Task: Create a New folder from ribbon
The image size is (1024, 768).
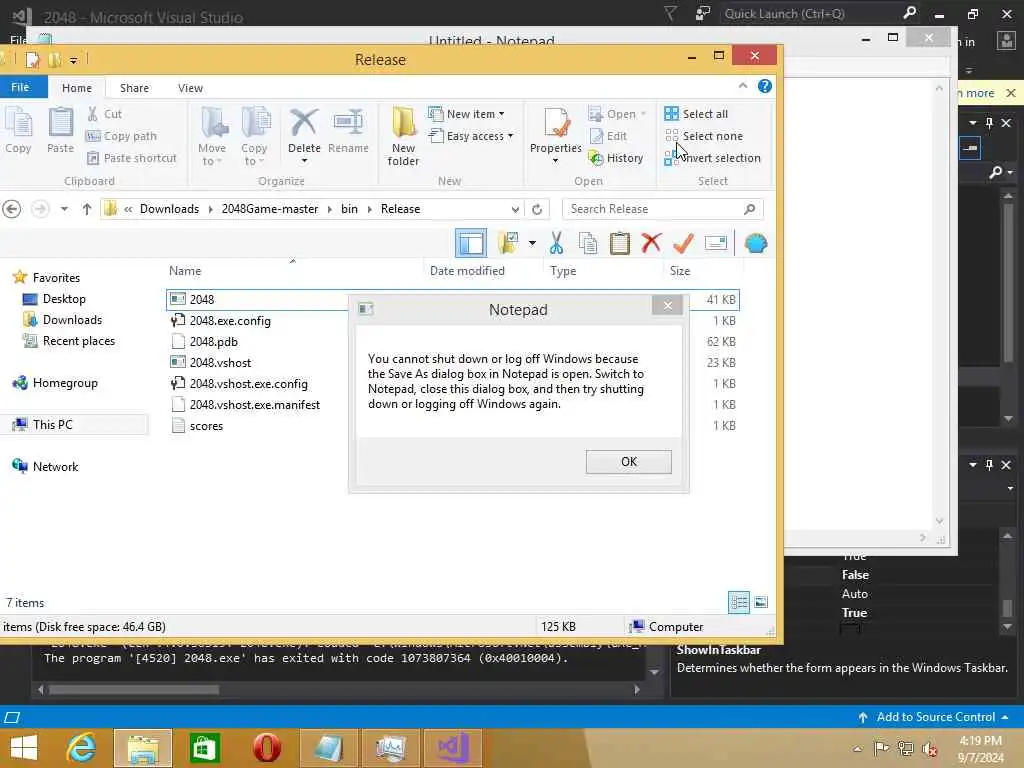Action: (x=404, y=136)
